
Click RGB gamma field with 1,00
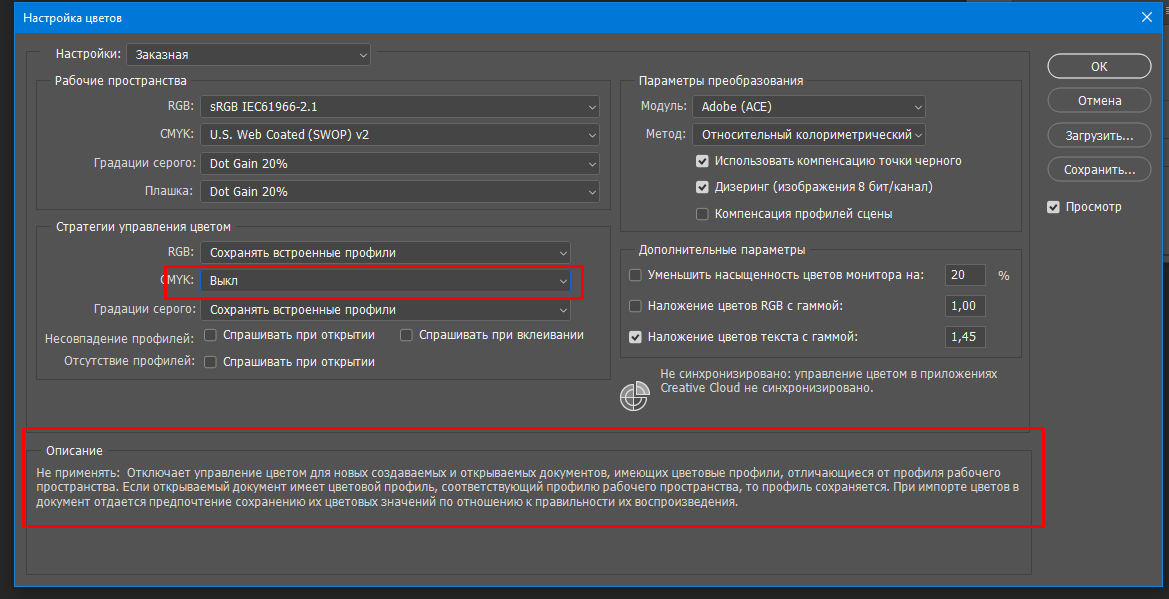(x=965, y=306)
